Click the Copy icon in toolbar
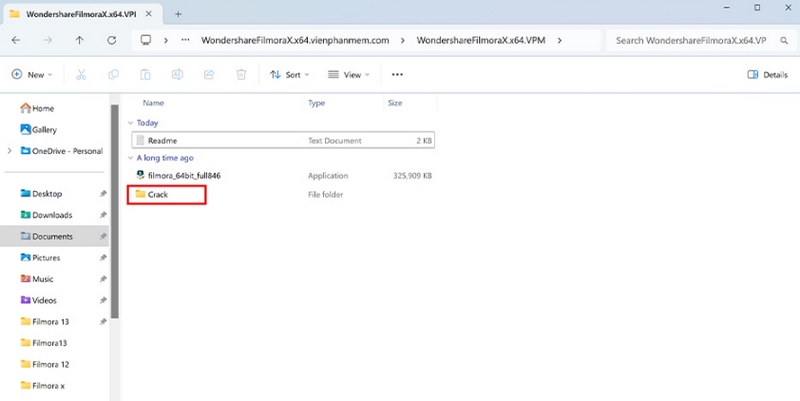Viewport: 800px width, 401px height. (113, 74)
